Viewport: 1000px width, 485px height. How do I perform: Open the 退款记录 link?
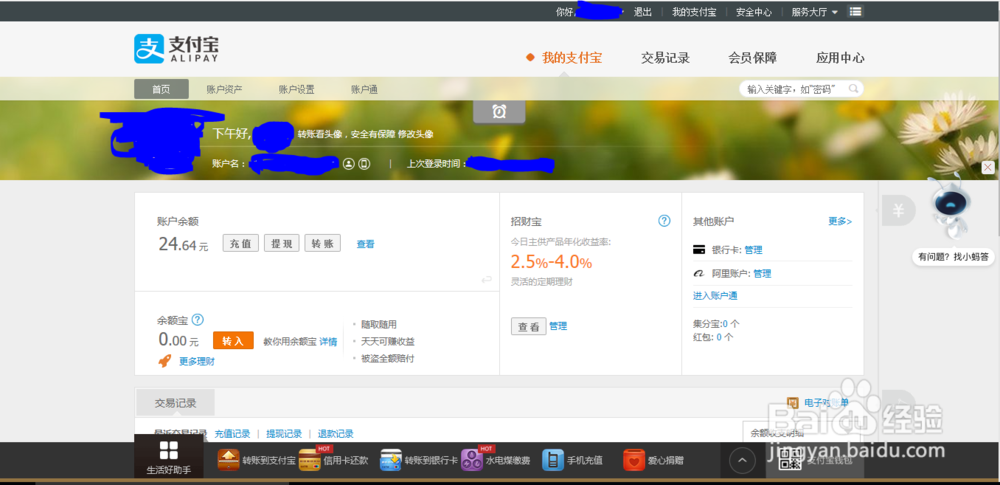pyautogui.click(x=335, y=433)
